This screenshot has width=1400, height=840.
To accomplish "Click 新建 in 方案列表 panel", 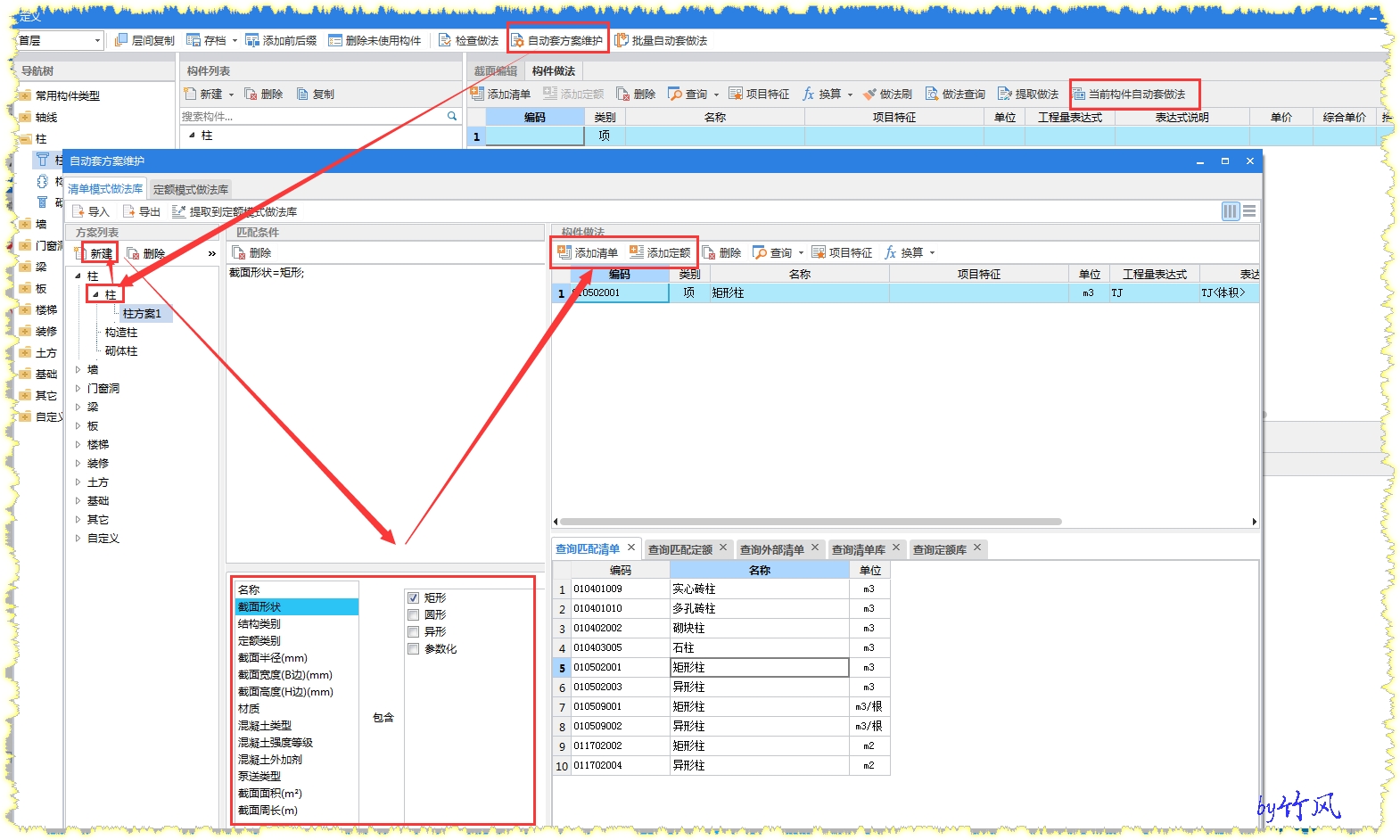I will coord(95,253).
